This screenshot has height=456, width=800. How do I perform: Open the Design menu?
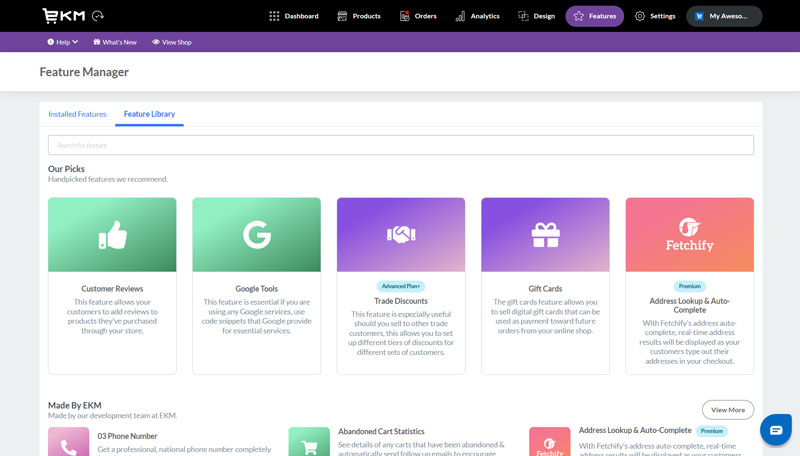point(536,16)
